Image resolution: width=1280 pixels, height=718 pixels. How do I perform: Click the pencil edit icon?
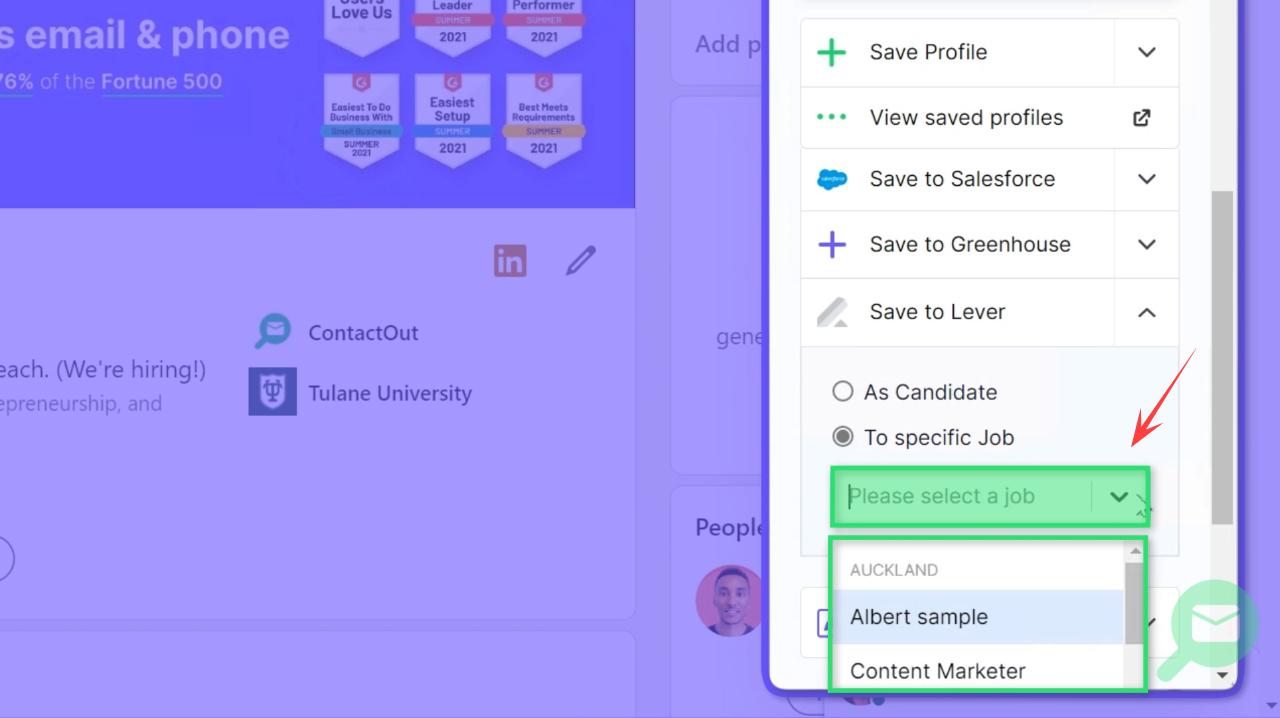pos(580,261)
